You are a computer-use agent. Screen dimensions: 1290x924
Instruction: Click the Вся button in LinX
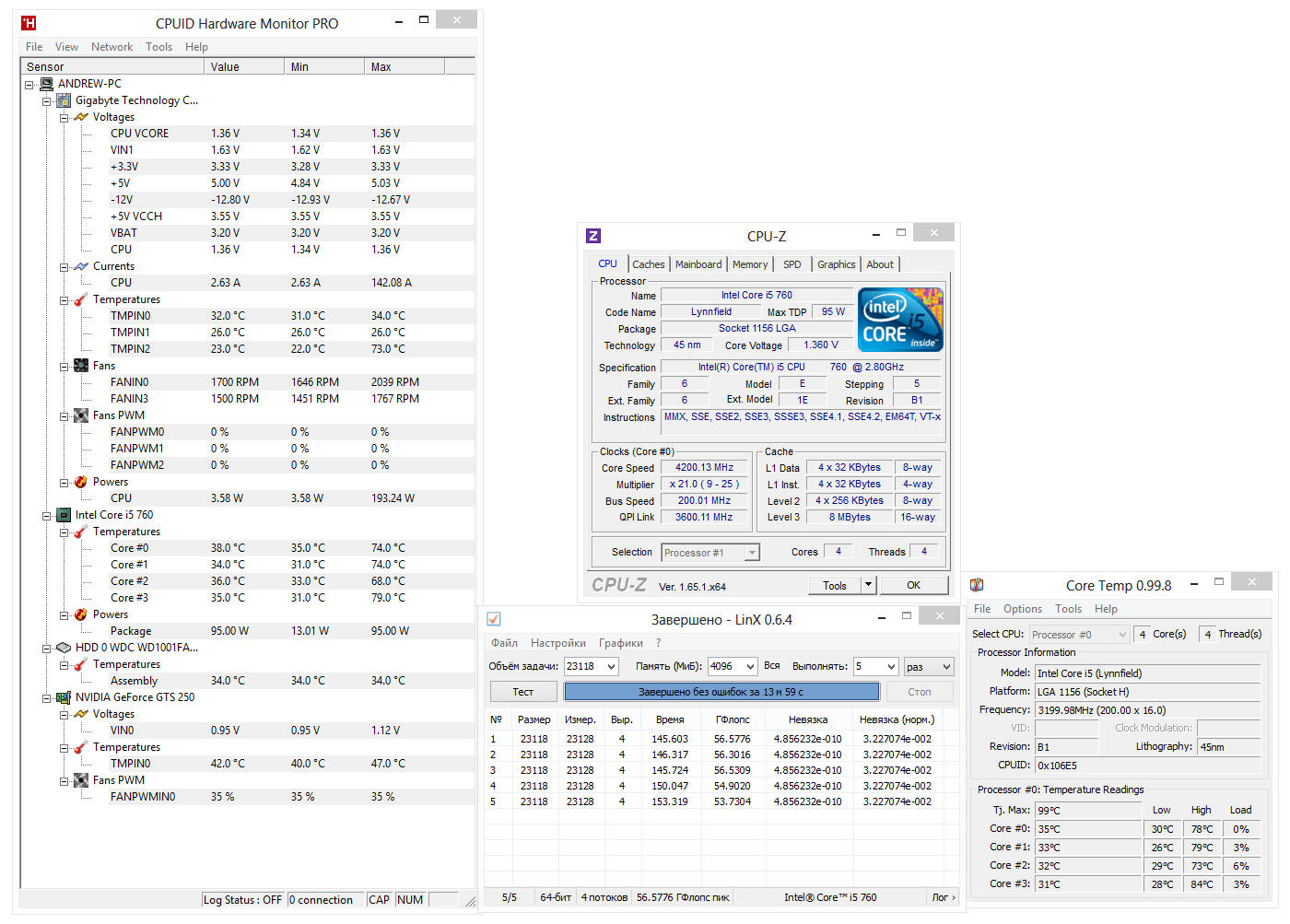click(x=772, y=666)
